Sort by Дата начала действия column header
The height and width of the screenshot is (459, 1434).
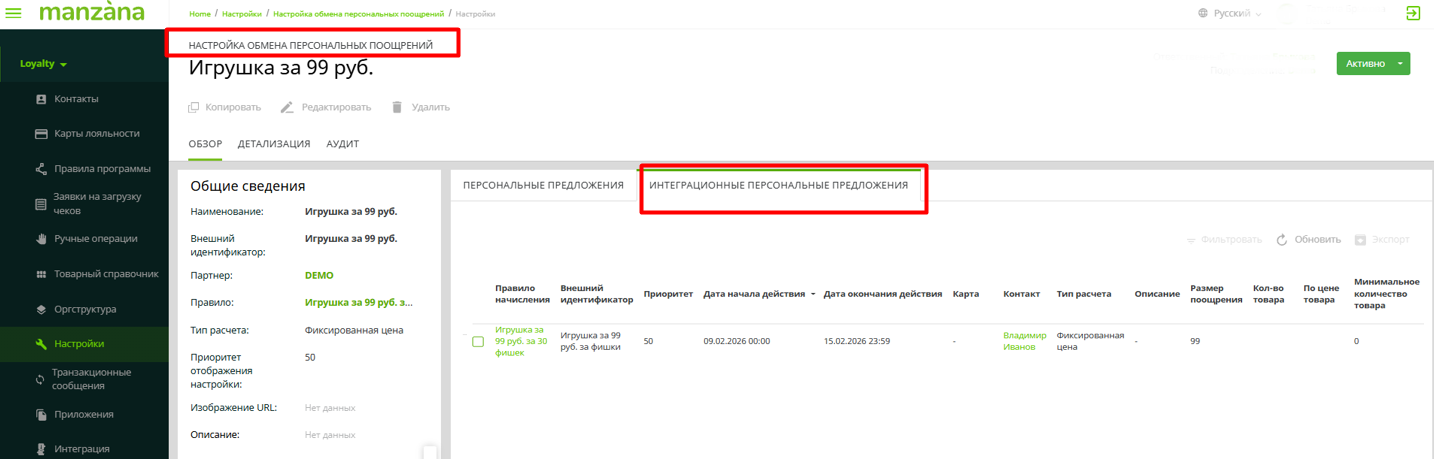point(754,294)
